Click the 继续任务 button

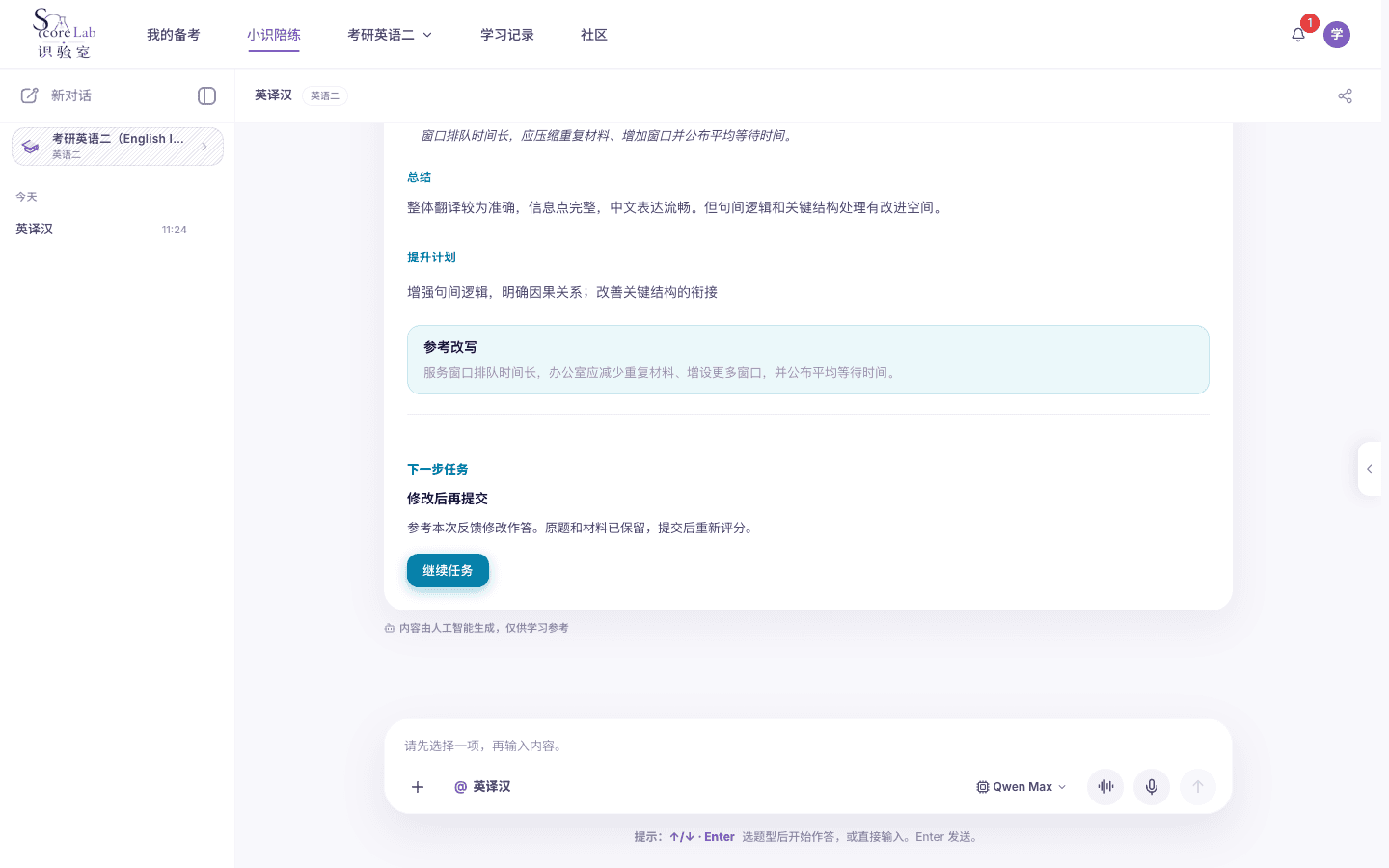448,570
